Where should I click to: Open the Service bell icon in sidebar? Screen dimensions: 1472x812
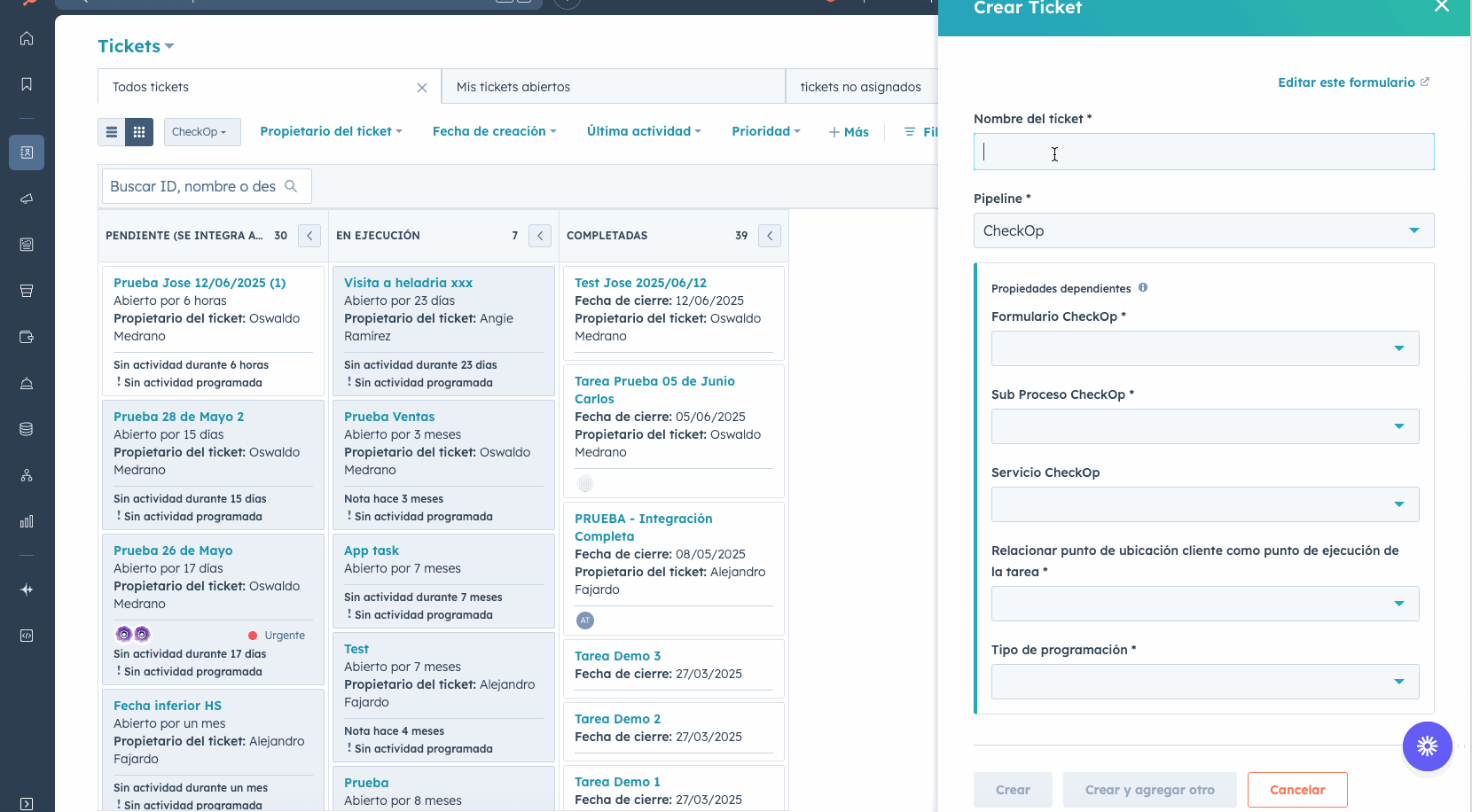click(x=27, y=383)
